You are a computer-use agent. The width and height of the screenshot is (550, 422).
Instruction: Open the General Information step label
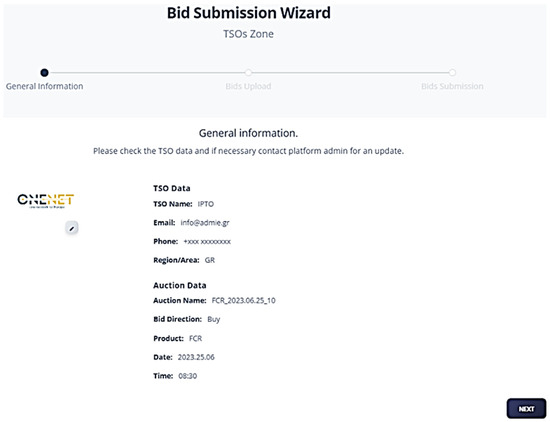coord(45,86)
